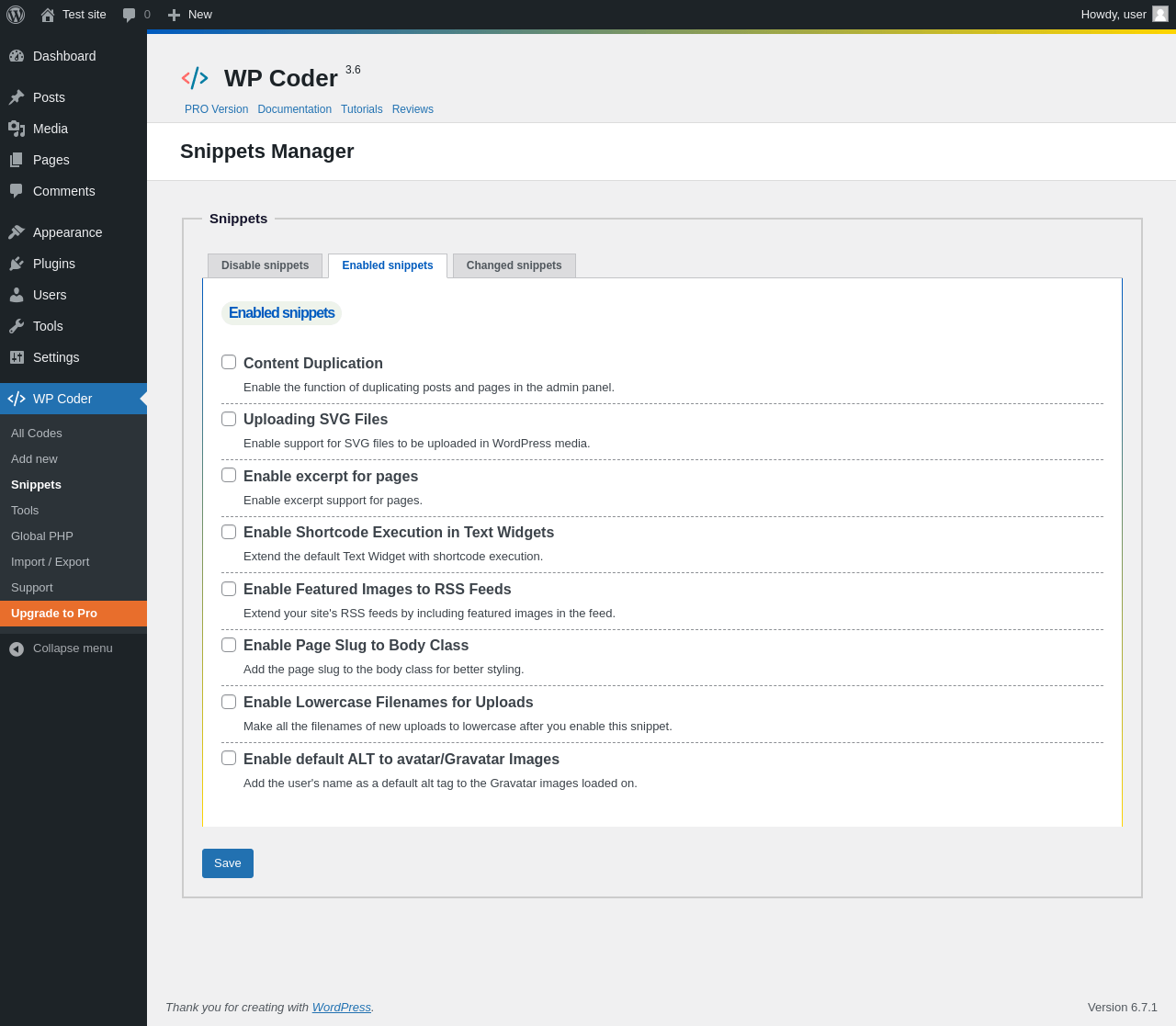Image resolution: width=1176 pixels, height=1026 pixels.
Task: Open the comments bubble icon in admin bar
Action: 130,15
